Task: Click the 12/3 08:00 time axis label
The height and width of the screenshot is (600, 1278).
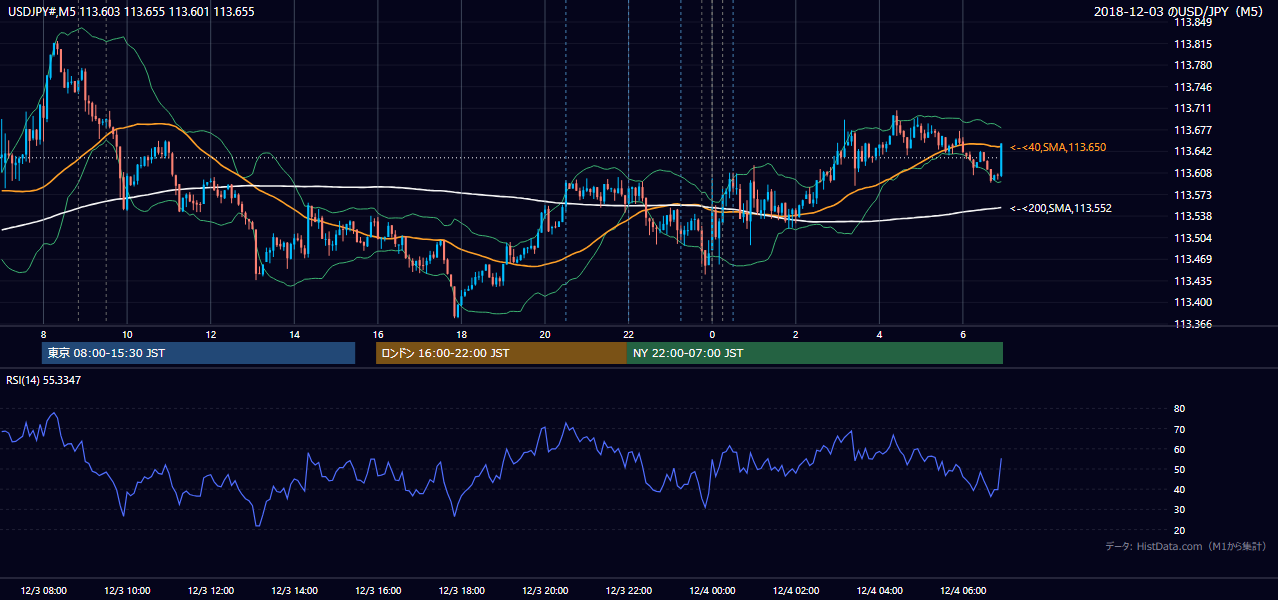Action: tap(43, 591)
